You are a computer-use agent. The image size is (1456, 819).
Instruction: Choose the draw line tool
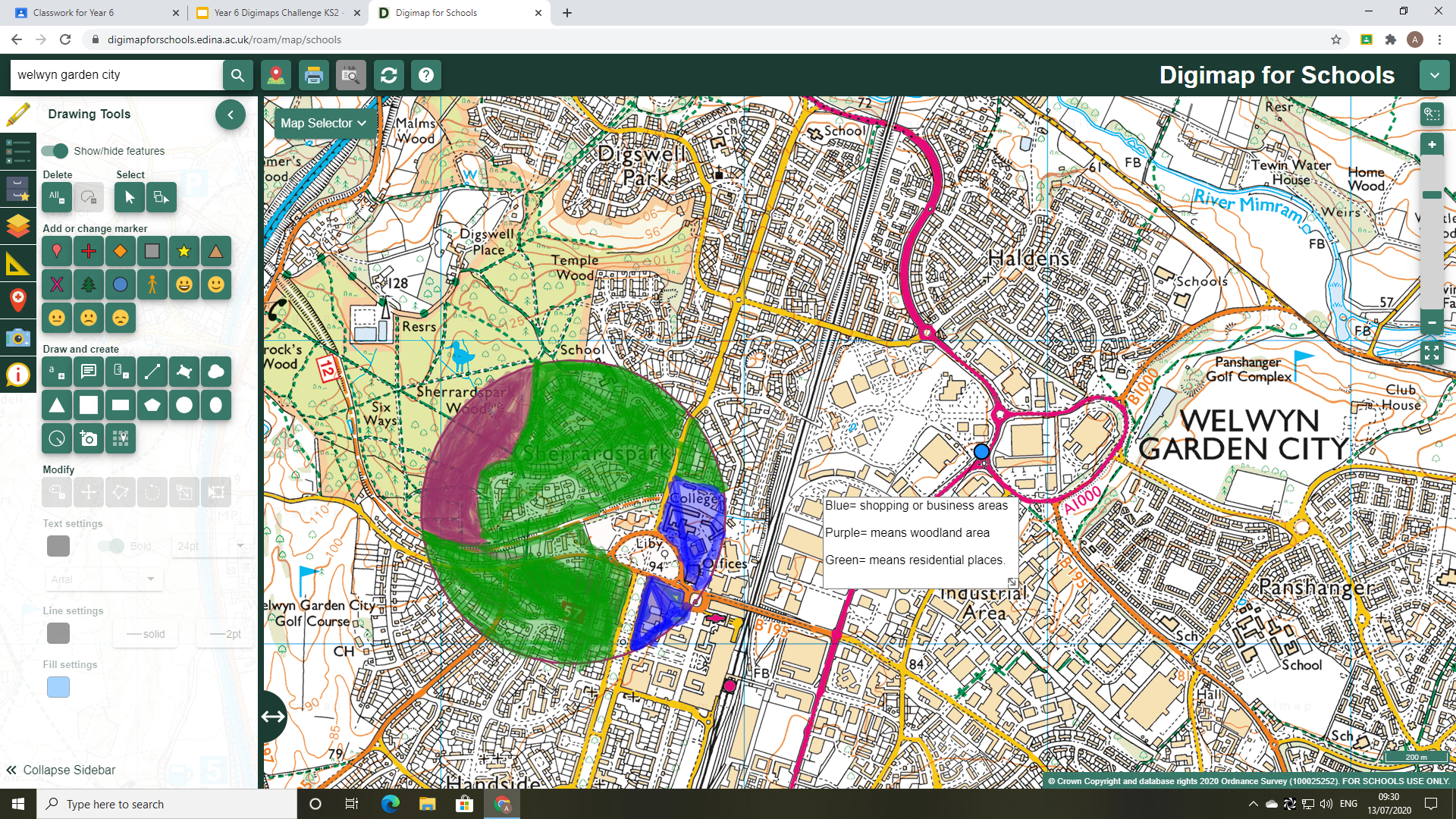pos(152,372)
